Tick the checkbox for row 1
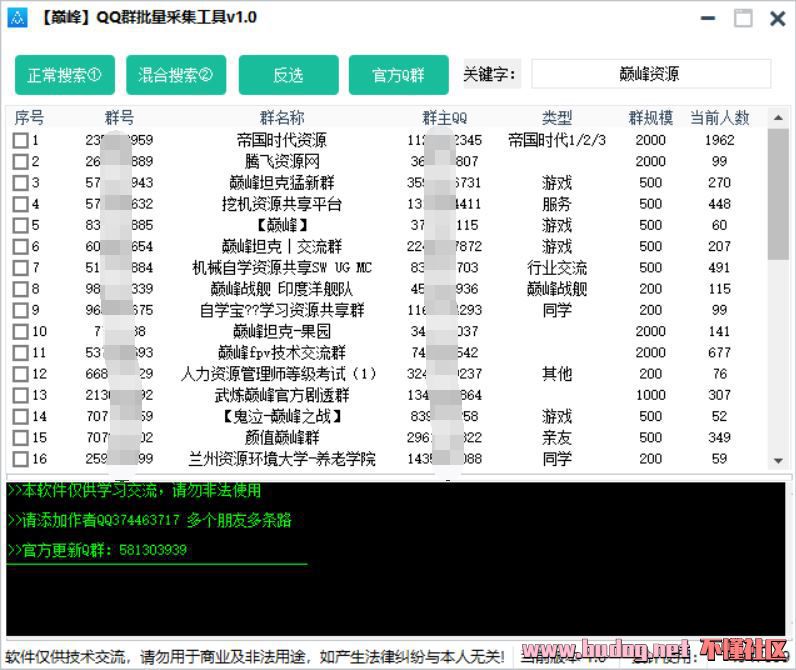 20,141
